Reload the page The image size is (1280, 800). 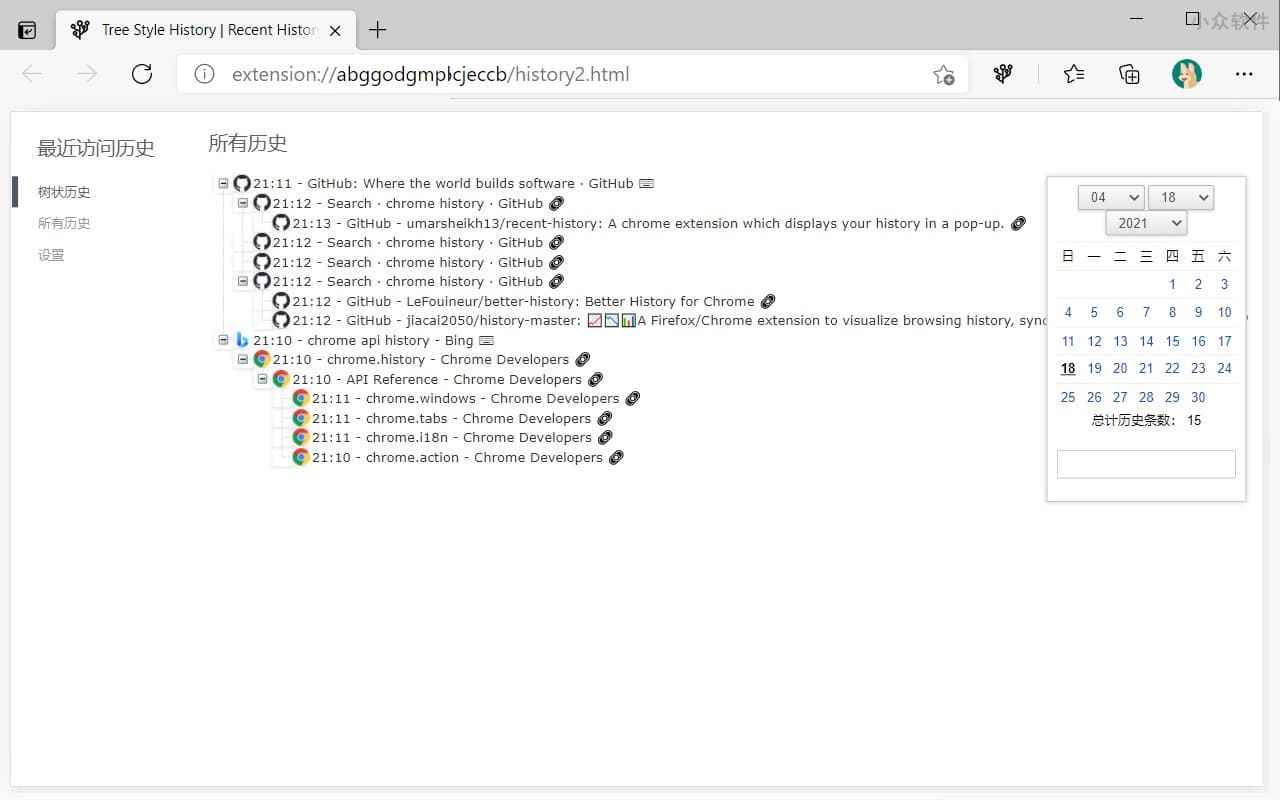pos(142,74)
